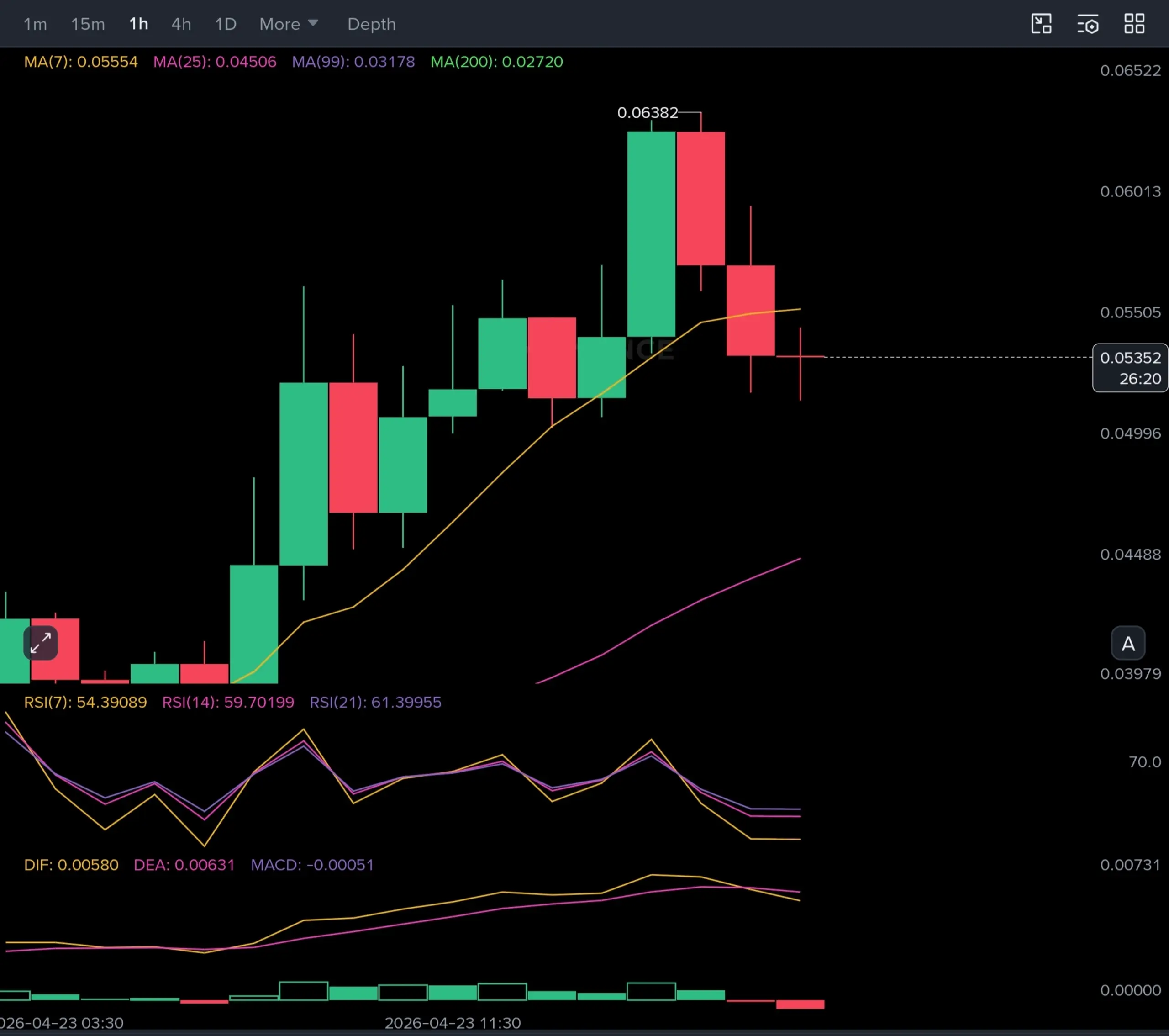Open the chart drawing tools icon
Image resolution: width=1169 pixels, height=1036 pixels.
pyautogui.click(x=1041, y=24)
